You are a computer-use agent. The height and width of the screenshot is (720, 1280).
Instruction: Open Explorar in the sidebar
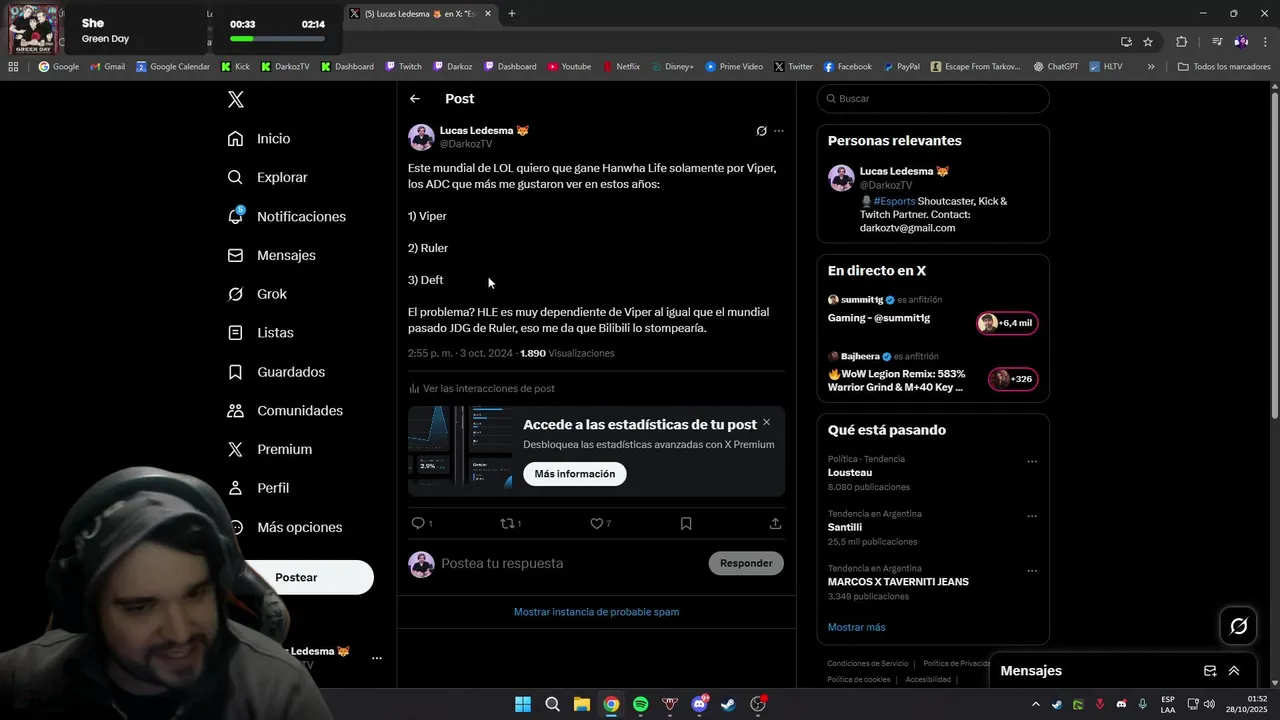(x=268, y=177)
